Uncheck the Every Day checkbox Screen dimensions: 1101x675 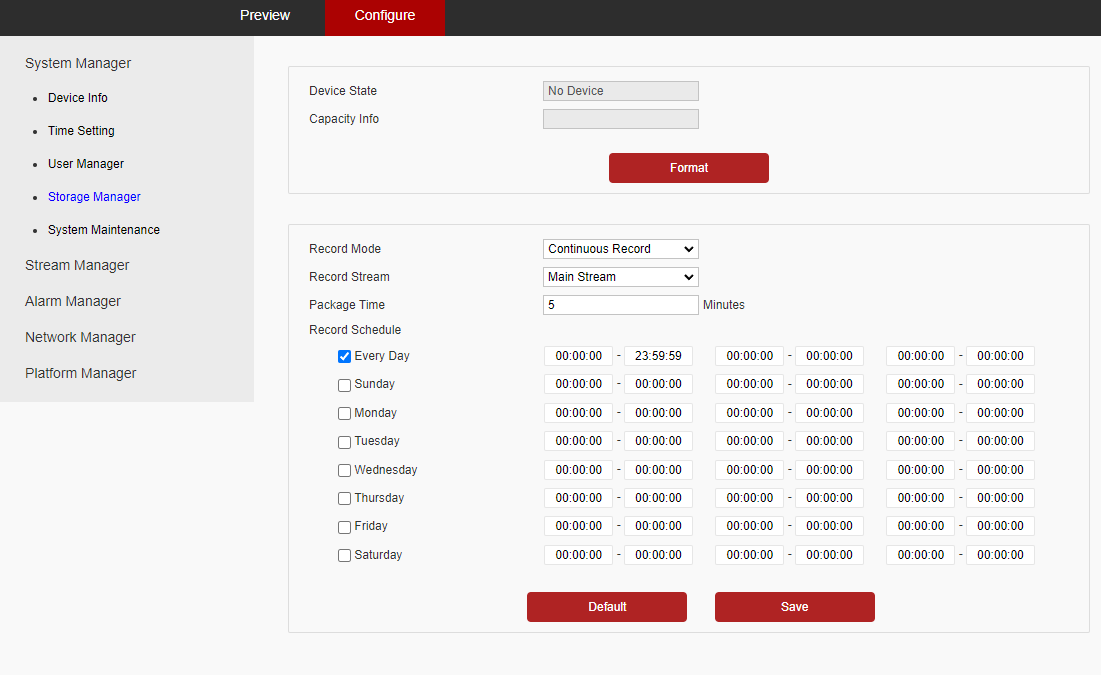pyautogui.click(x=344, y=356)
